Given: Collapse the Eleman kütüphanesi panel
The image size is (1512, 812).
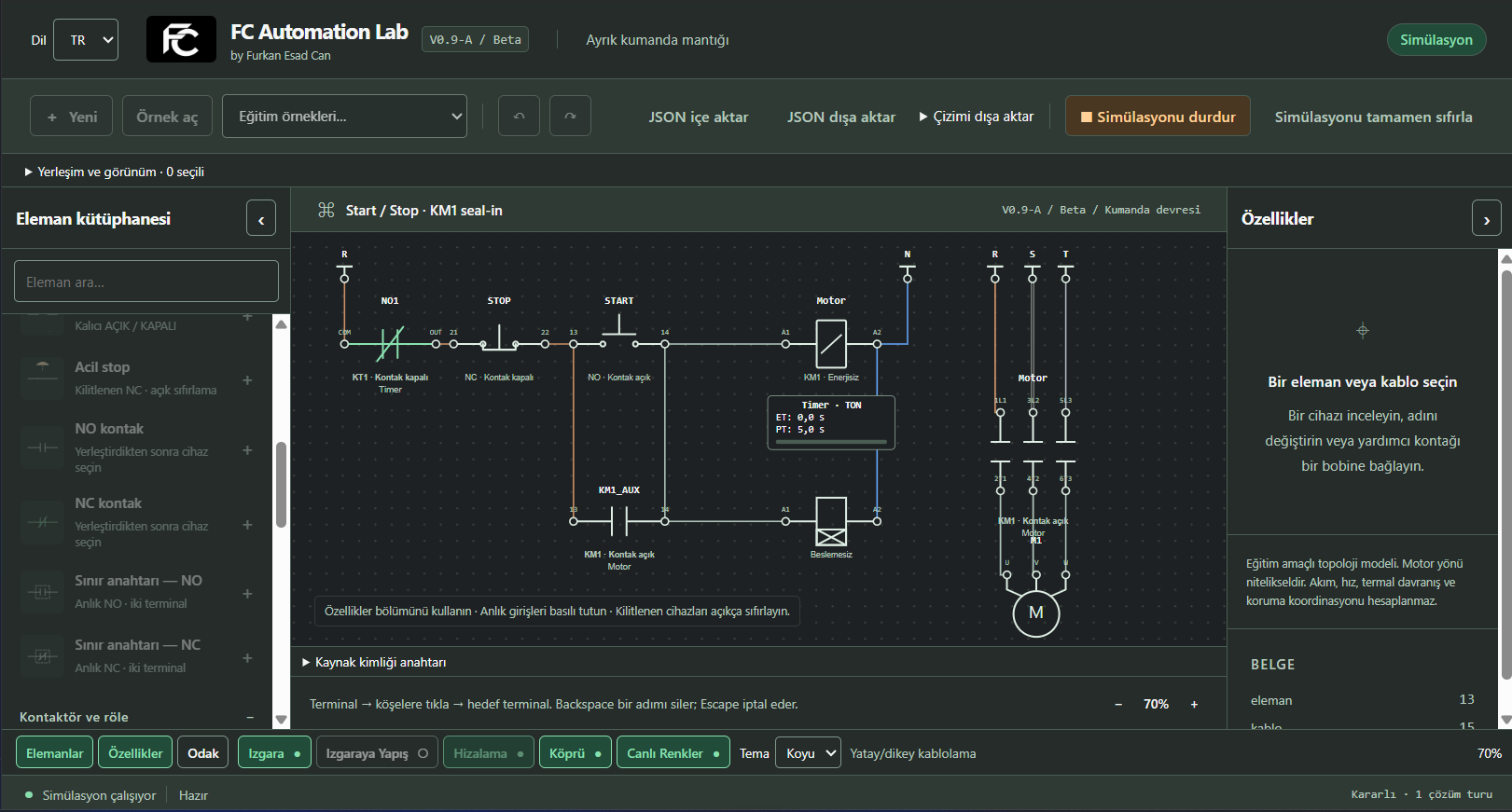Looking at the screenshot, I should [x=261, y=219].
